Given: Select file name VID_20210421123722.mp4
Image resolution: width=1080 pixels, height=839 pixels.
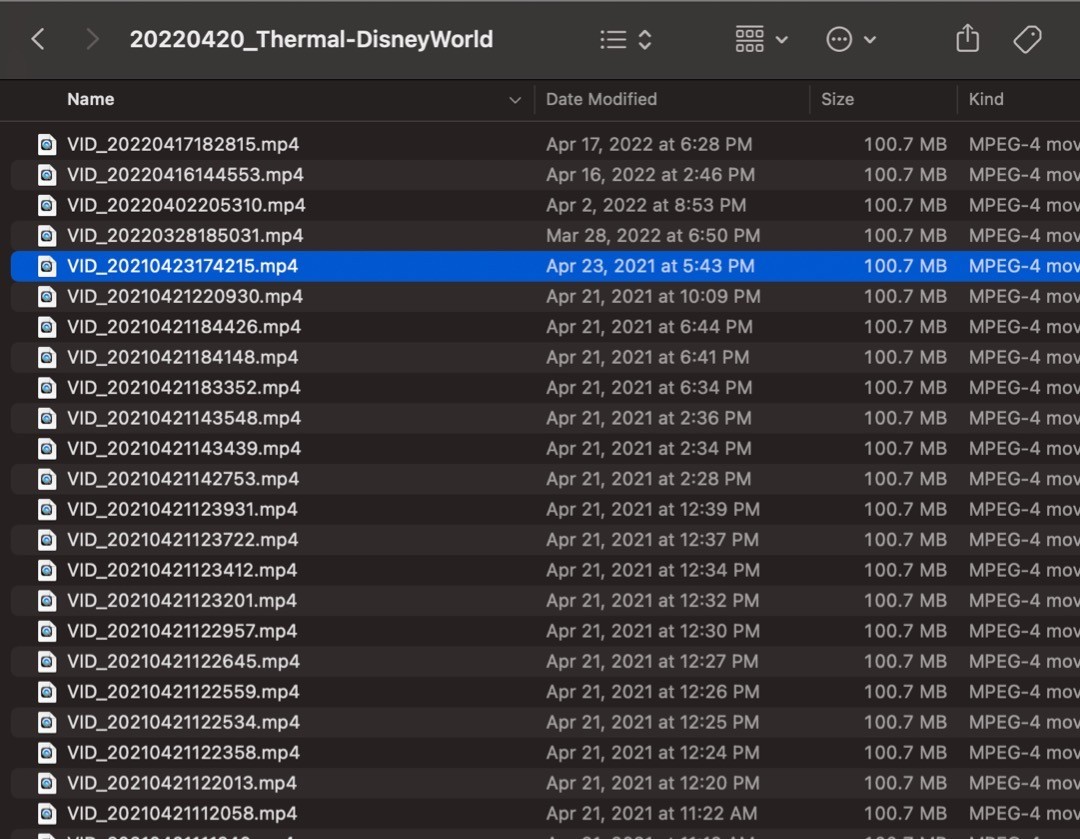Looking at the screenshot, I should click(183, 539).
